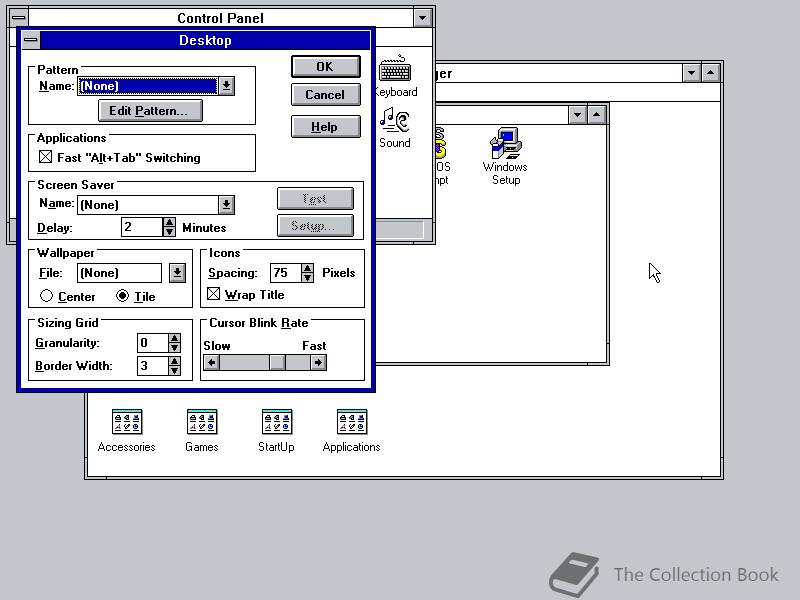Viewport: 800px width, 600px height.
Task: Click the screen saver Setup button
Action: pos(315,226)
